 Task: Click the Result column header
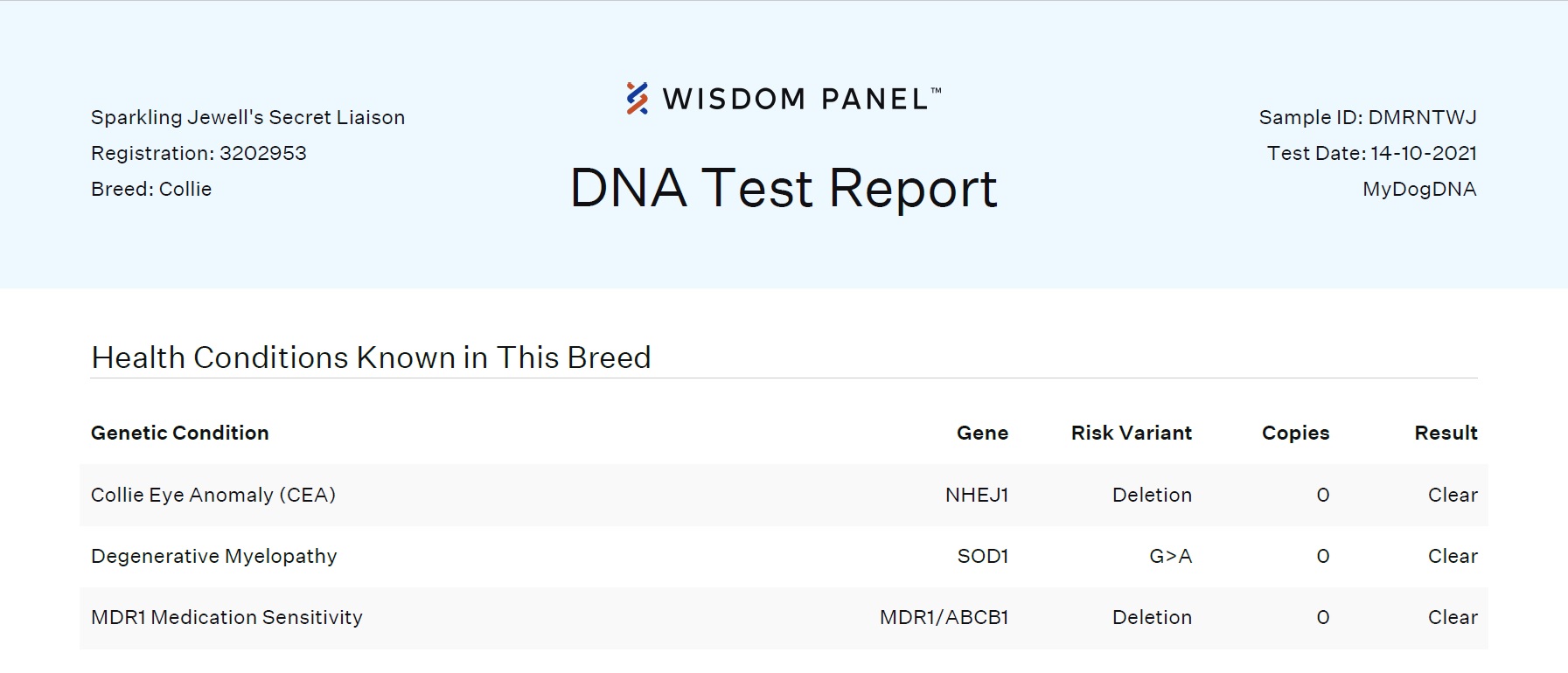coord(1446,433)
